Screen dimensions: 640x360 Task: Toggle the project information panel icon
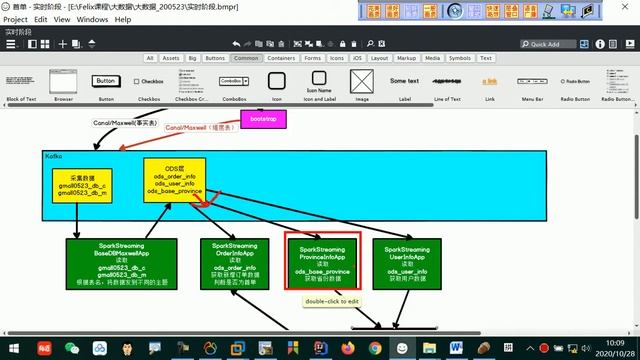pyautogui.click(x=613, y=44)
